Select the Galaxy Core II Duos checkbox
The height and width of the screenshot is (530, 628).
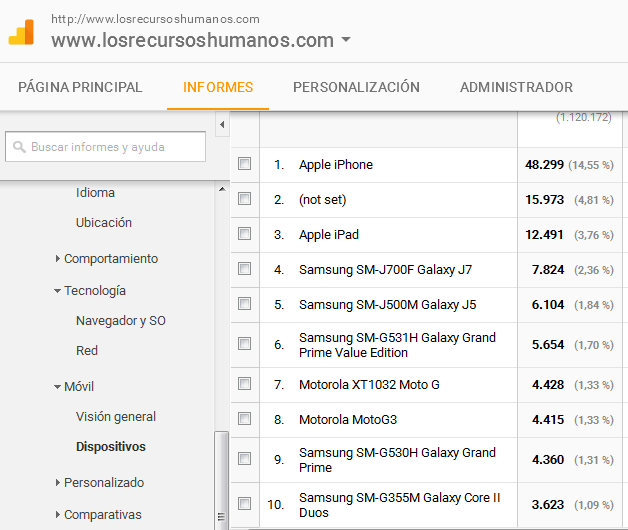[244, 504]
